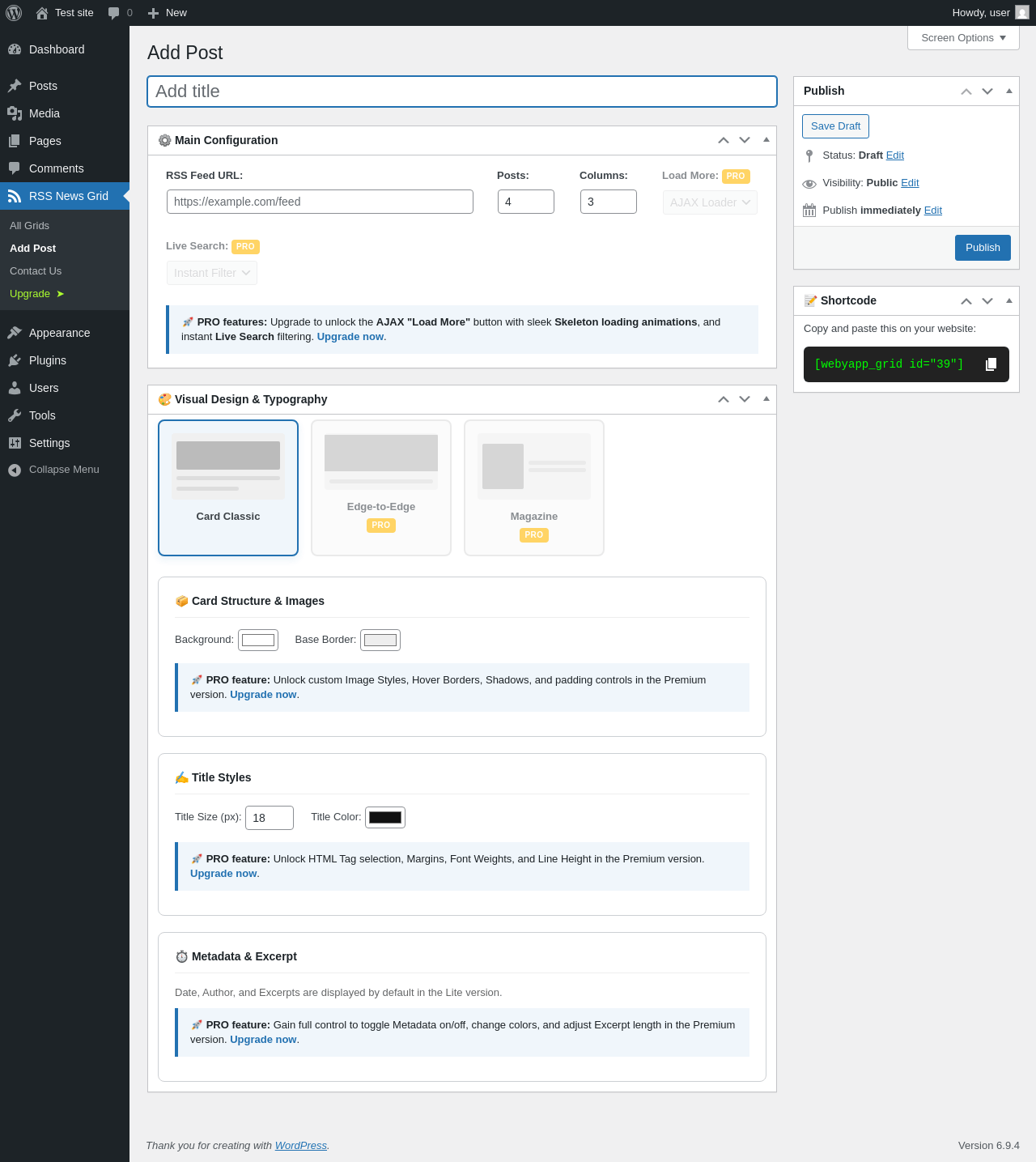
Task: Click the Title Size field
Action: click(270, 818)
